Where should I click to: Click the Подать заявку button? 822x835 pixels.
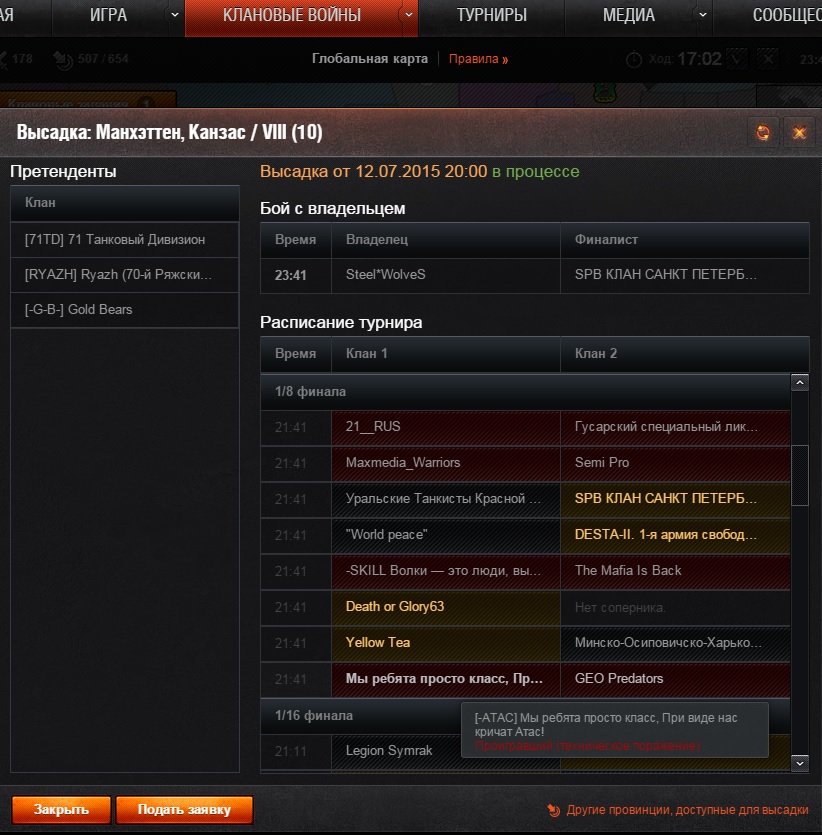(x=184, y=809)
